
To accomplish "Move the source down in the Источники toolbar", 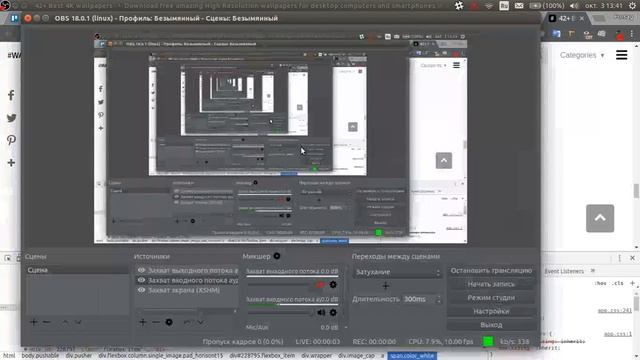I will pyautogui.click(x=200, y=322).
